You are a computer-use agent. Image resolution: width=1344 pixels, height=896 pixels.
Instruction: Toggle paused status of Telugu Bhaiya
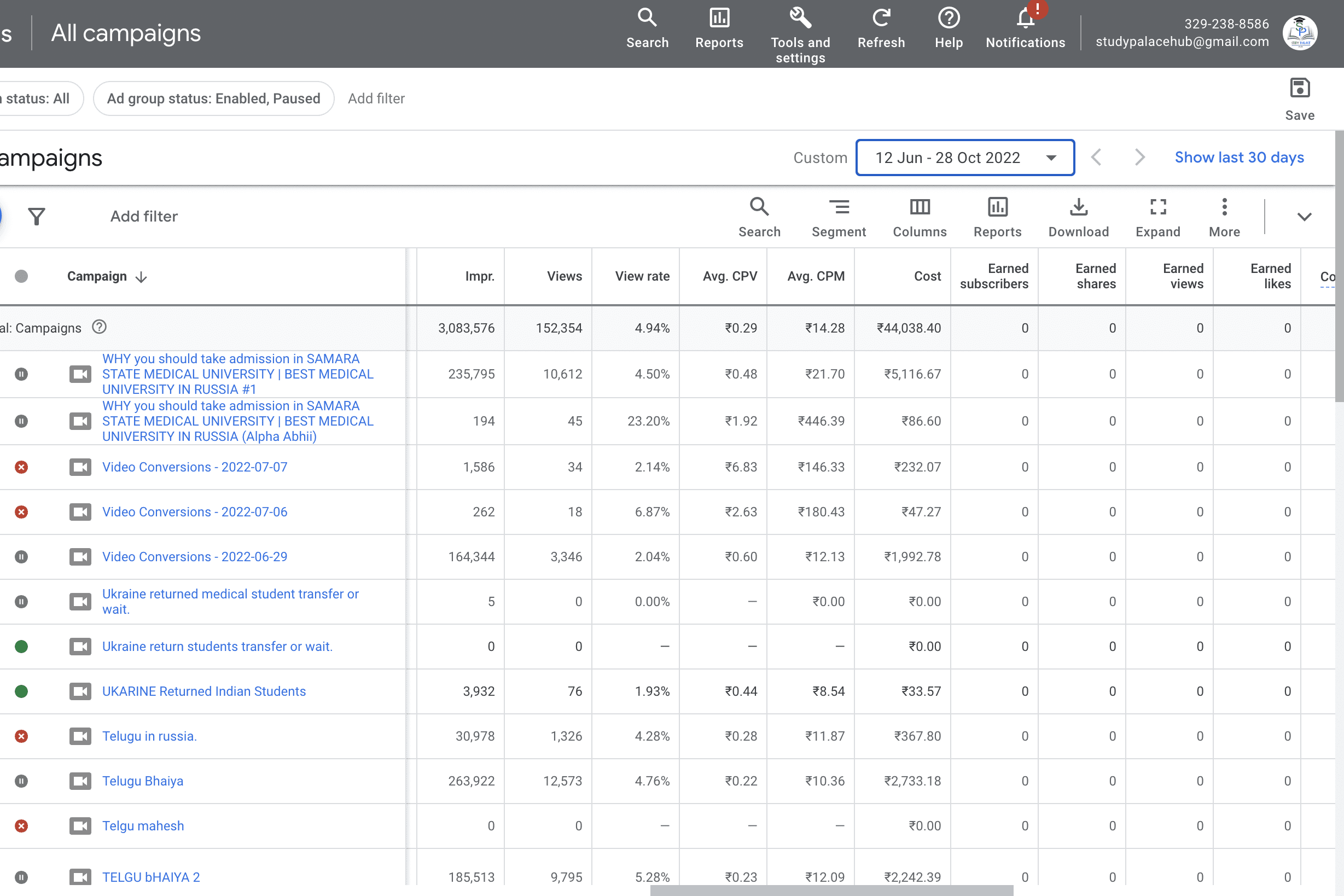(x=21, y=781)
